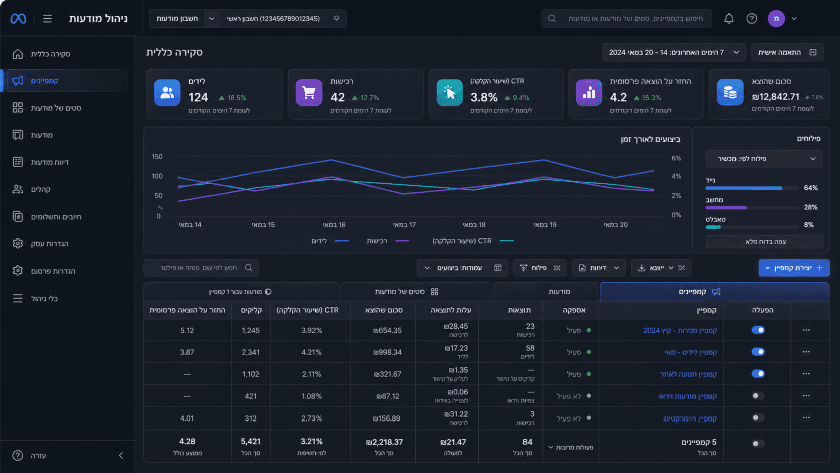Enable the קמפיין מודעות וידאו toggle
840x473 pixels.
(x=758, y=396)
